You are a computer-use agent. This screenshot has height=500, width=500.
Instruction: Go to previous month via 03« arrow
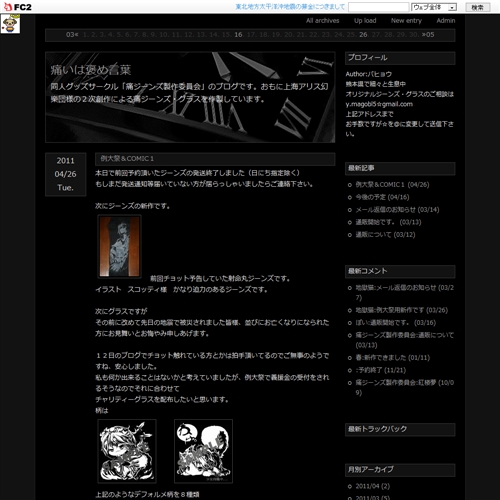point(72,35)
